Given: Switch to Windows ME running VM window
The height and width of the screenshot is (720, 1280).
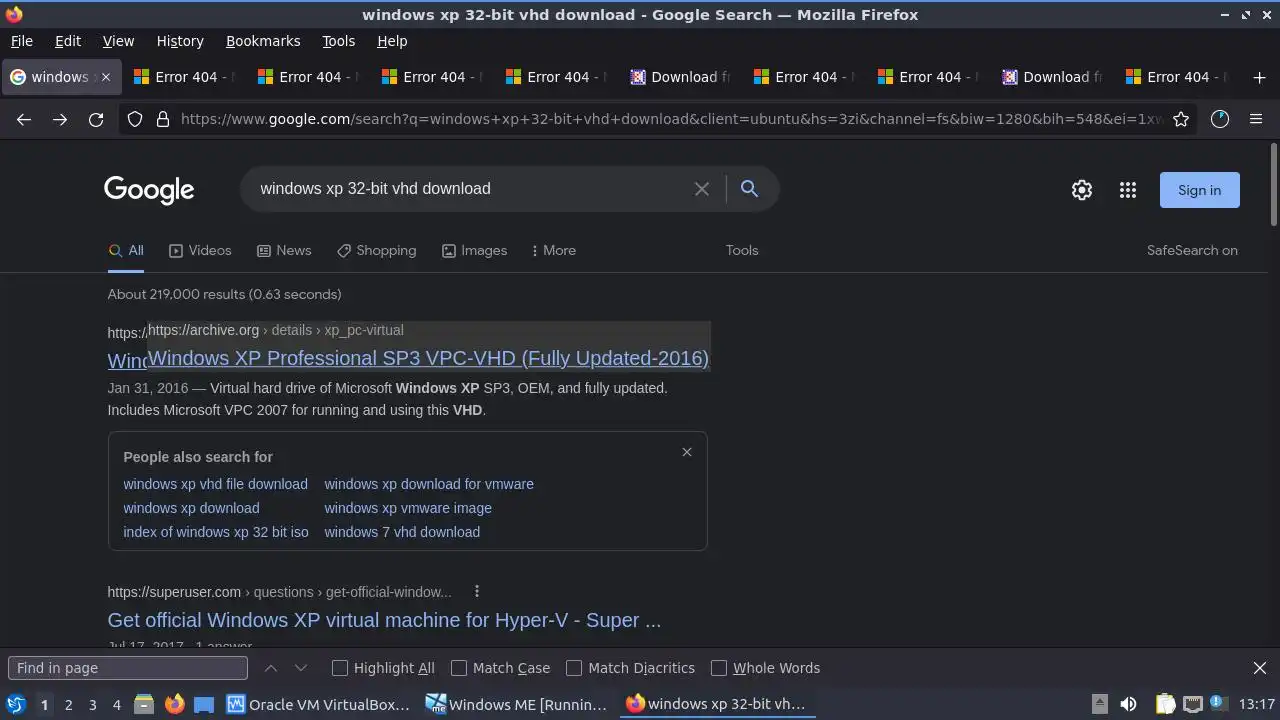Looking at the screenshot, I should click(x=517, y=704).
